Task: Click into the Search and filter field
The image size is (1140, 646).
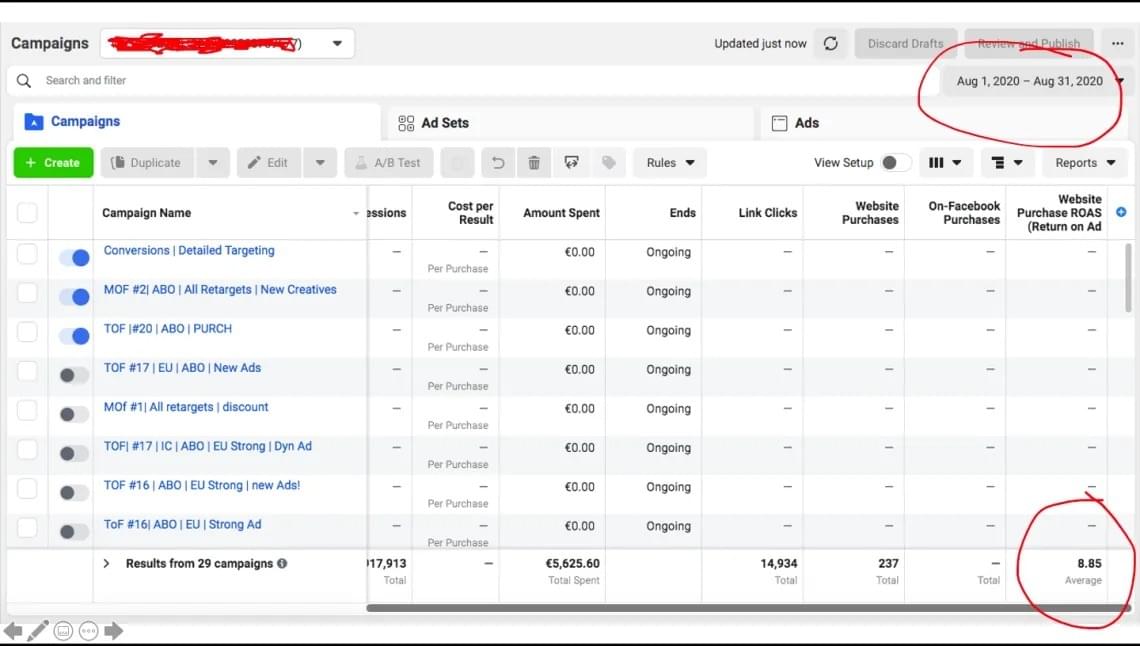Action: tap(473, 81)
